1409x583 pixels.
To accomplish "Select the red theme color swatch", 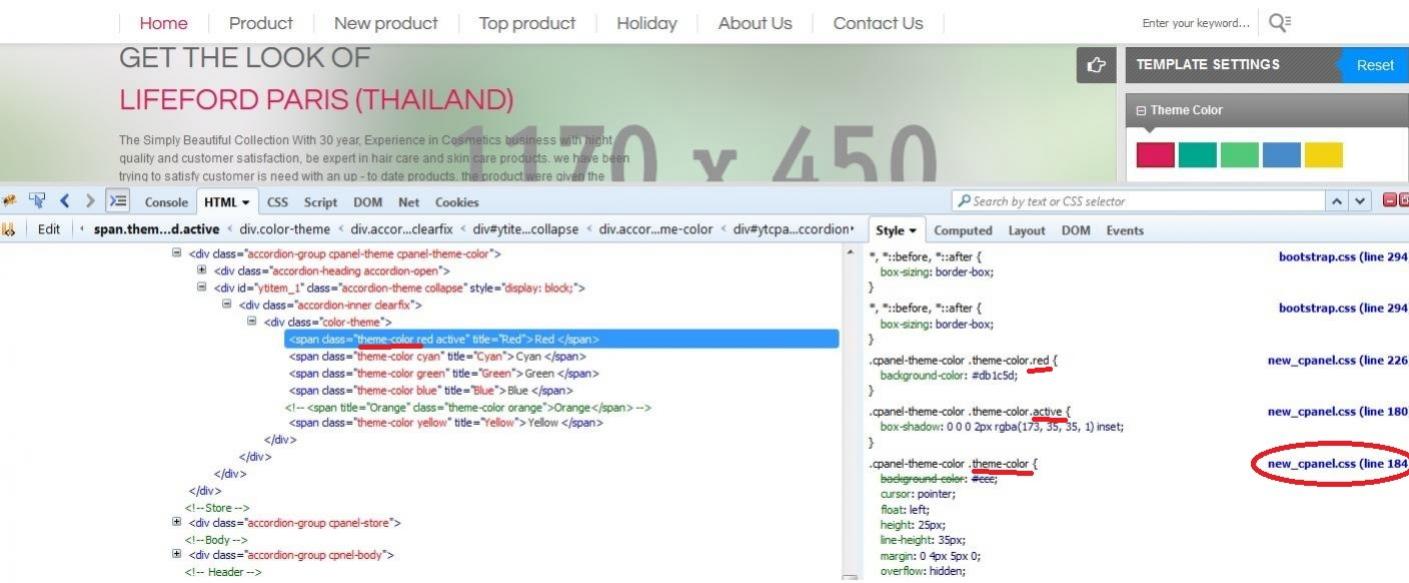I will pyautogui.click(x=1155, y=155).
